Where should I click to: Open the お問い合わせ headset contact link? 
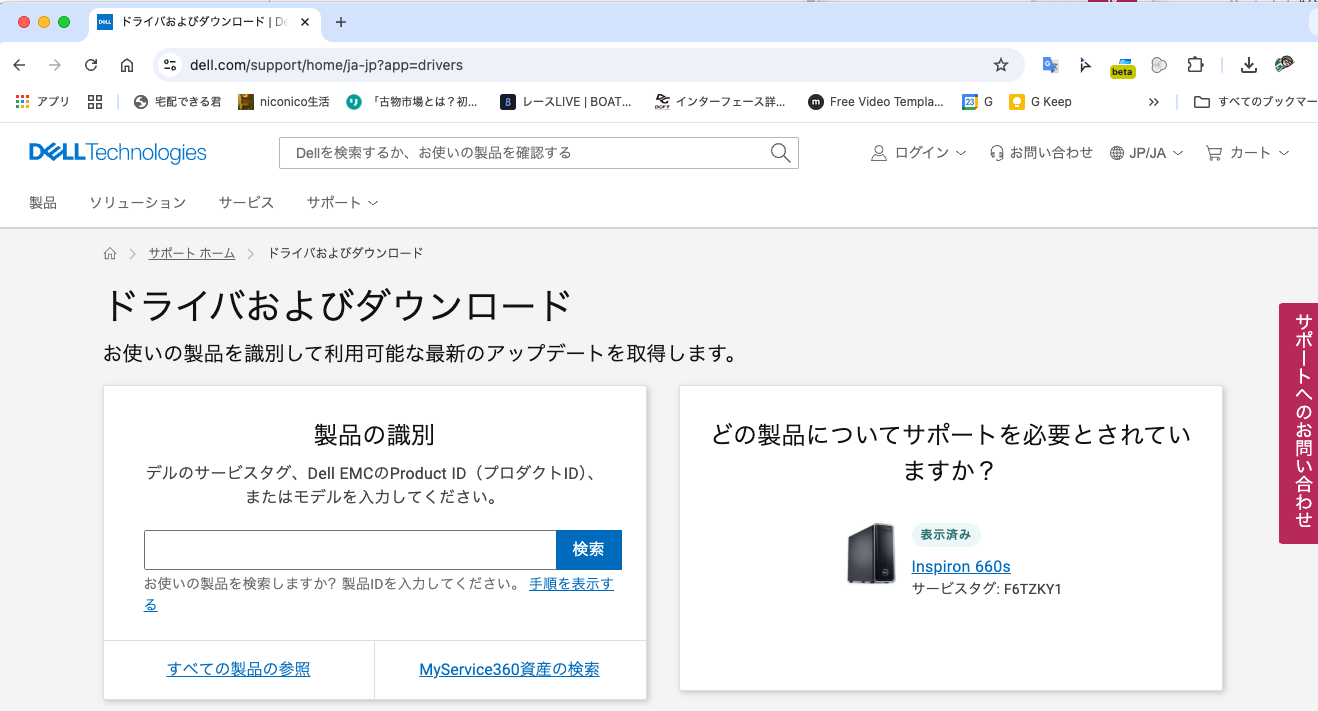coord(1041,153)
